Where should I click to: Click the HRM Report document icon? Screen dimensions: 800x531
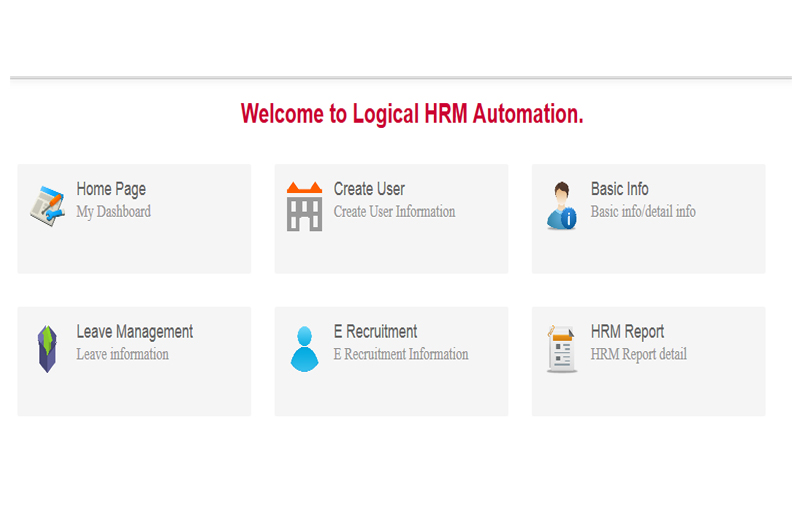pyautogui.click(x=561, y=349)
